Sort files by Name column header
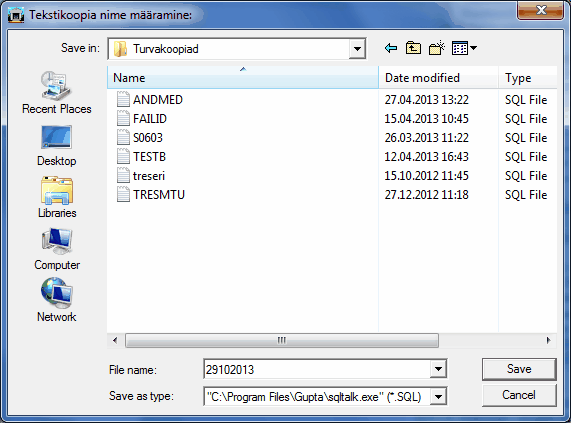Image resolution: width=571 pixels, height=423 pixels. [x=243, y=78]
